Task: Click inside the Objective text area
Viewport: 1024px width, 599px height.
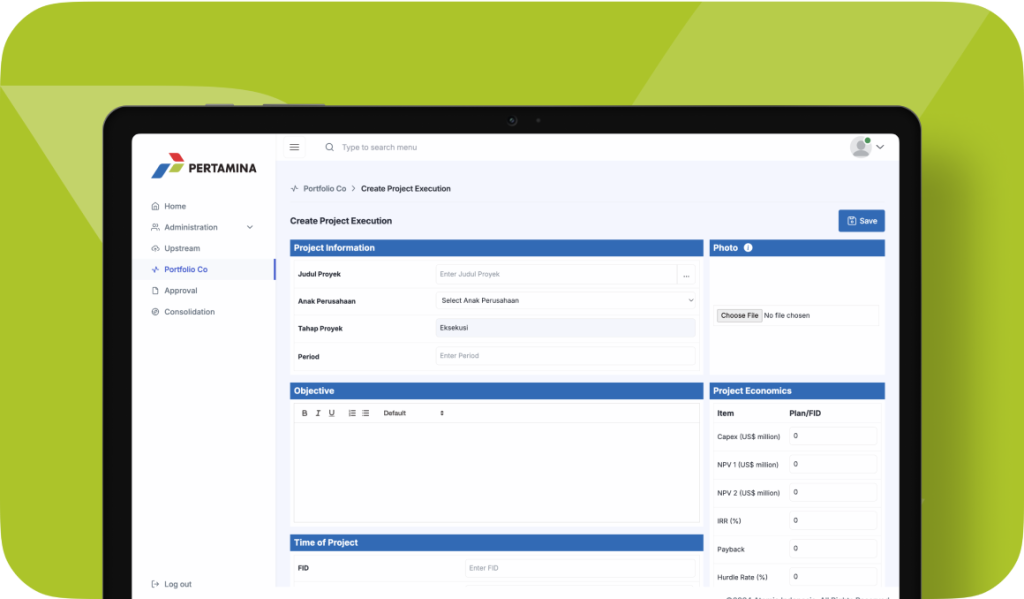Action: [x=496, y=472]
